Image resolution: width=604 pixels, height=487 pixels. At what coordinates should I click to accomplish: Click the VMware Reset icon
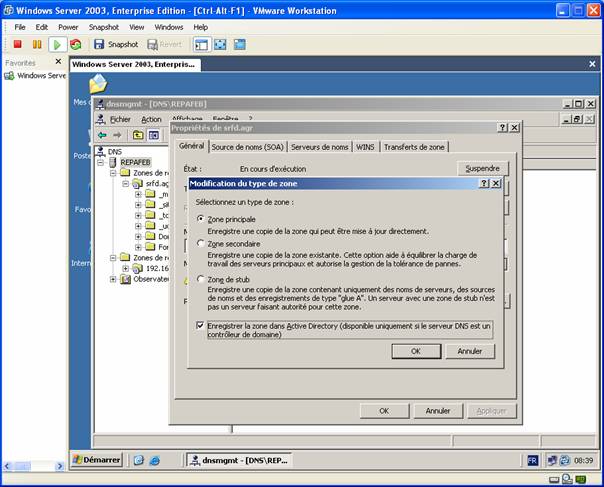76,44
